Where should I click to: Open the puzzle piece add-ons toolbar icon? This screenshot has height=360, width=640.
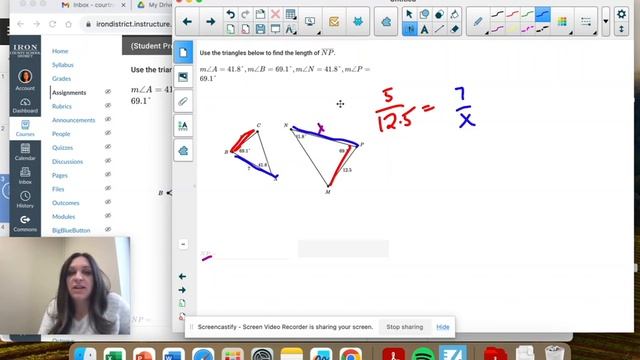pyautogui.click(x=386, y=22)
